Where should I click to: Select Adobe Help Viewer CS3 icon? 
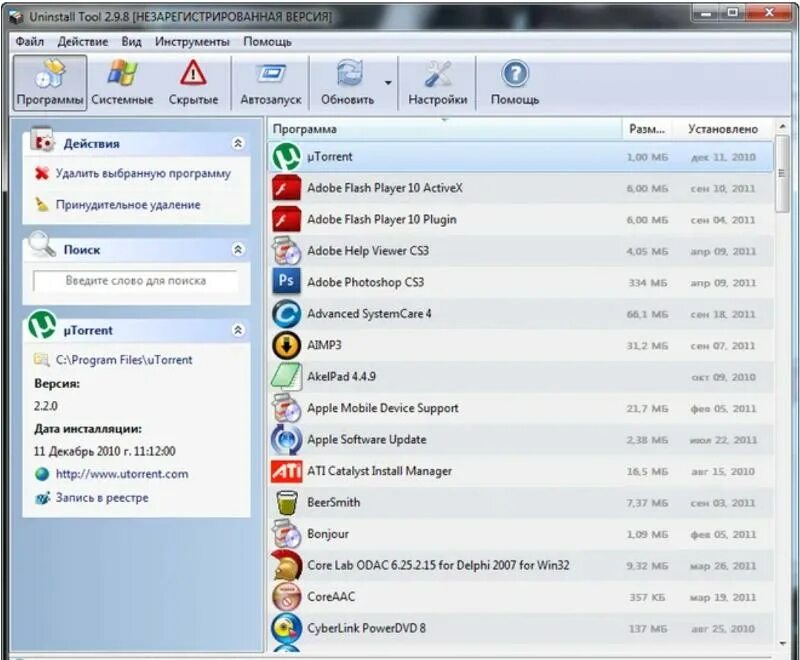click(286, 251)
